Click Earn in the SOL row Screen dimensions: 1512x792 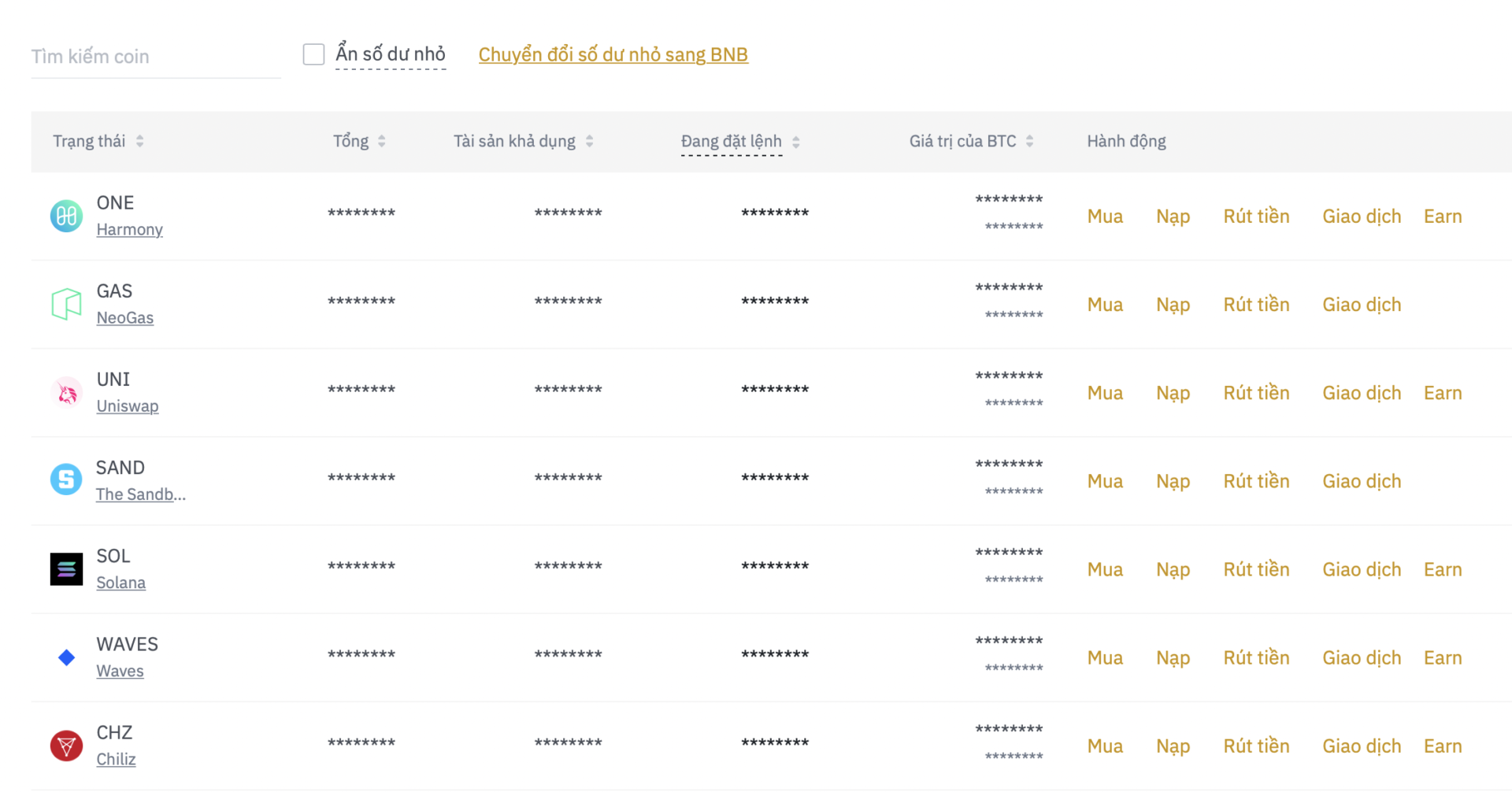[x=1443, y=569]
